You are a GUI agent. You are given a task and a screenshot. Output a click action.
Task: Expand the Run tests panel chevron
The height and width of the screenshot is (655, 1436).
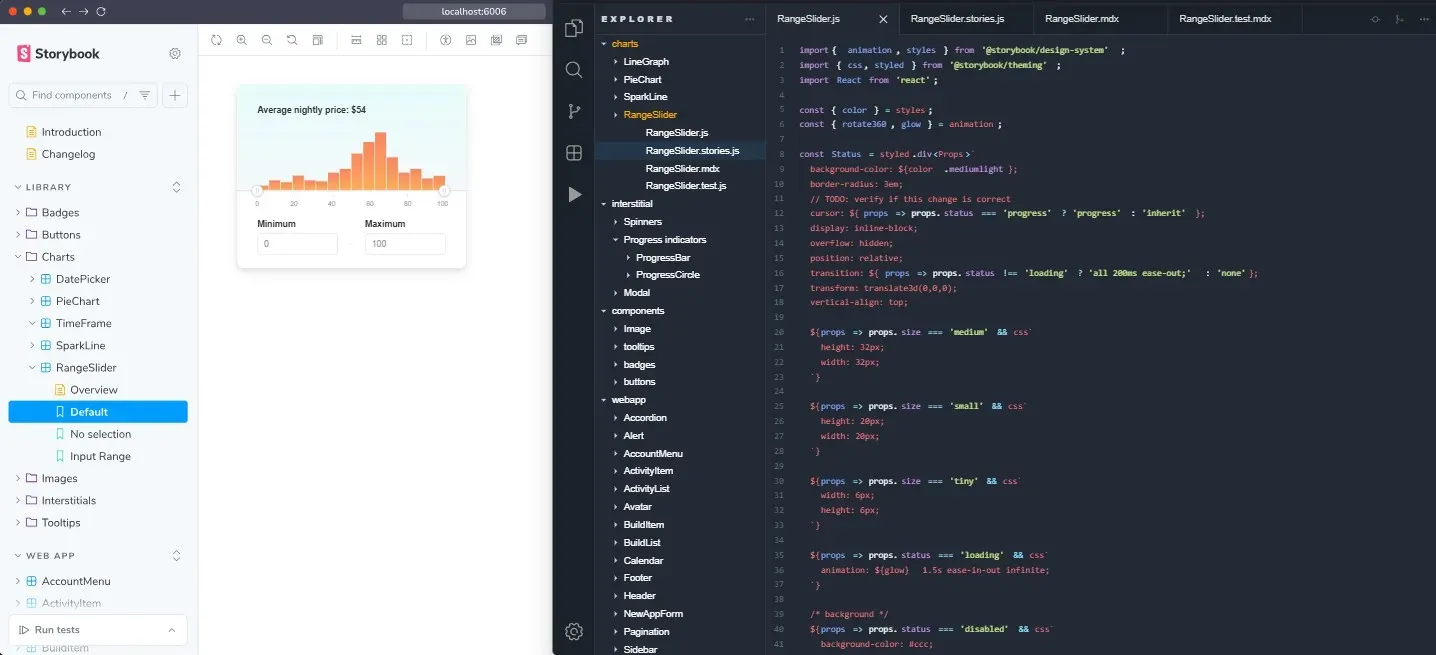(172, 630)
